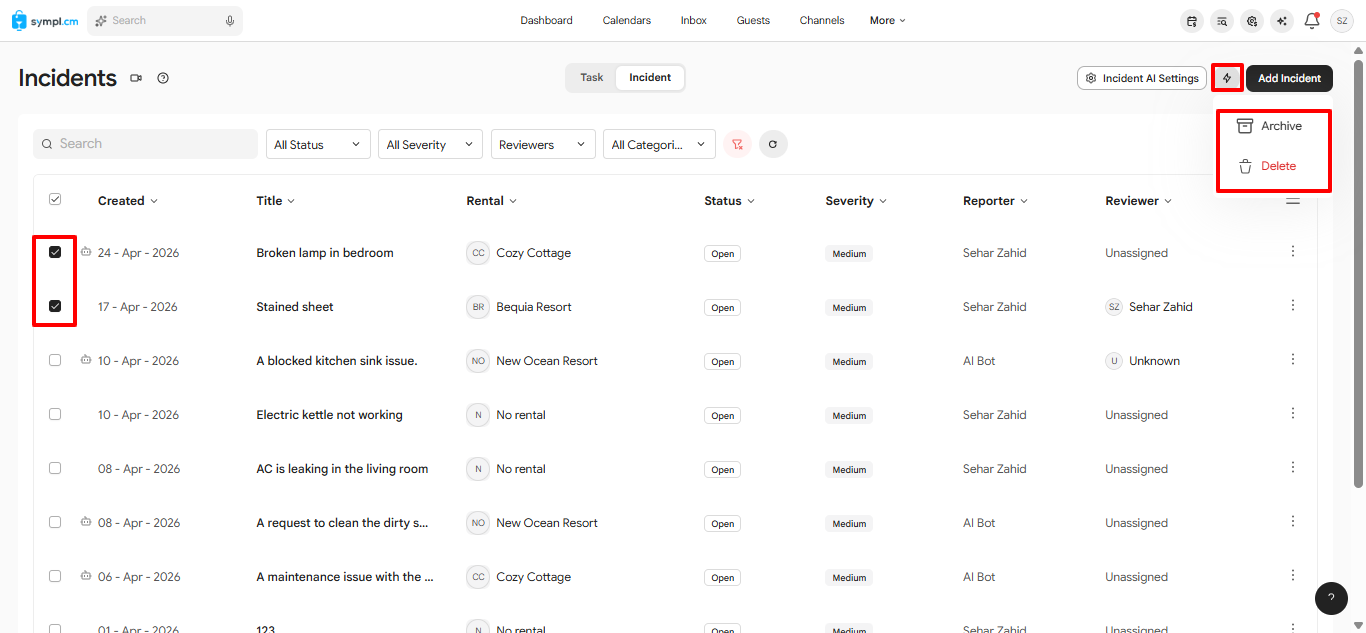Open row menu for Stained sheet
Screen dimensions: 1366x633
[1293, 306]
